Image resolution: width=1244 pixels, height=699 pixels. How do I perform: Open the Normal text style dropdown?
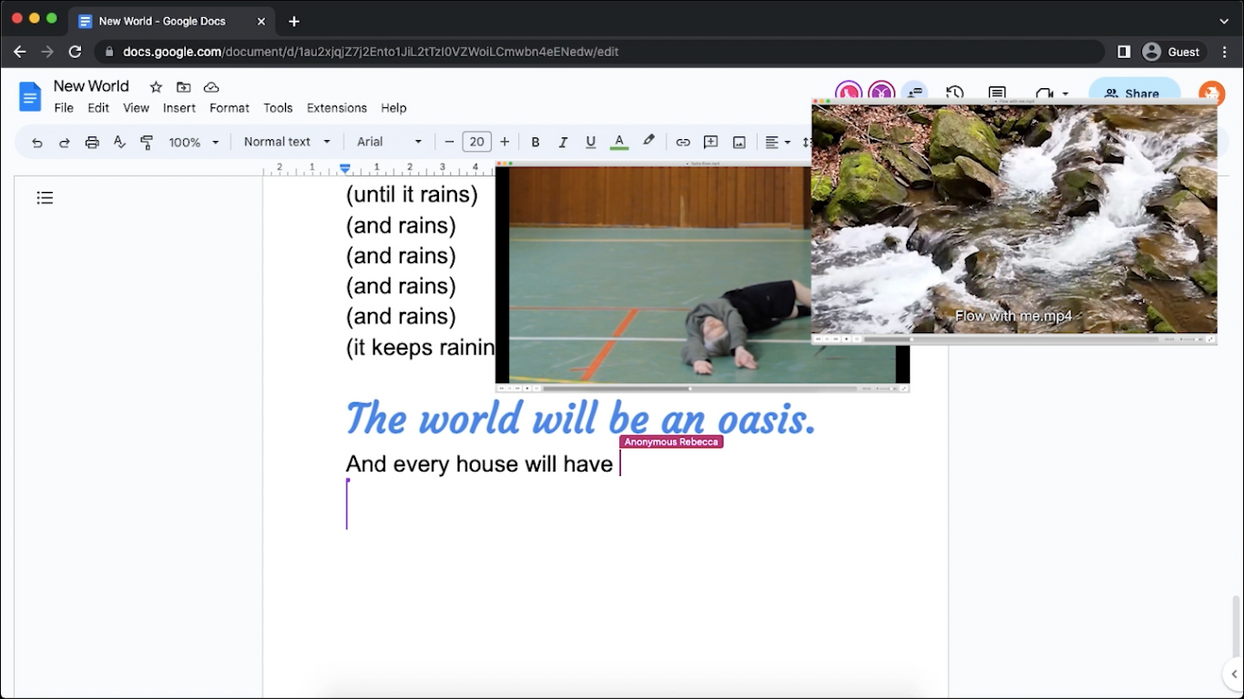(x=287, y=142)
